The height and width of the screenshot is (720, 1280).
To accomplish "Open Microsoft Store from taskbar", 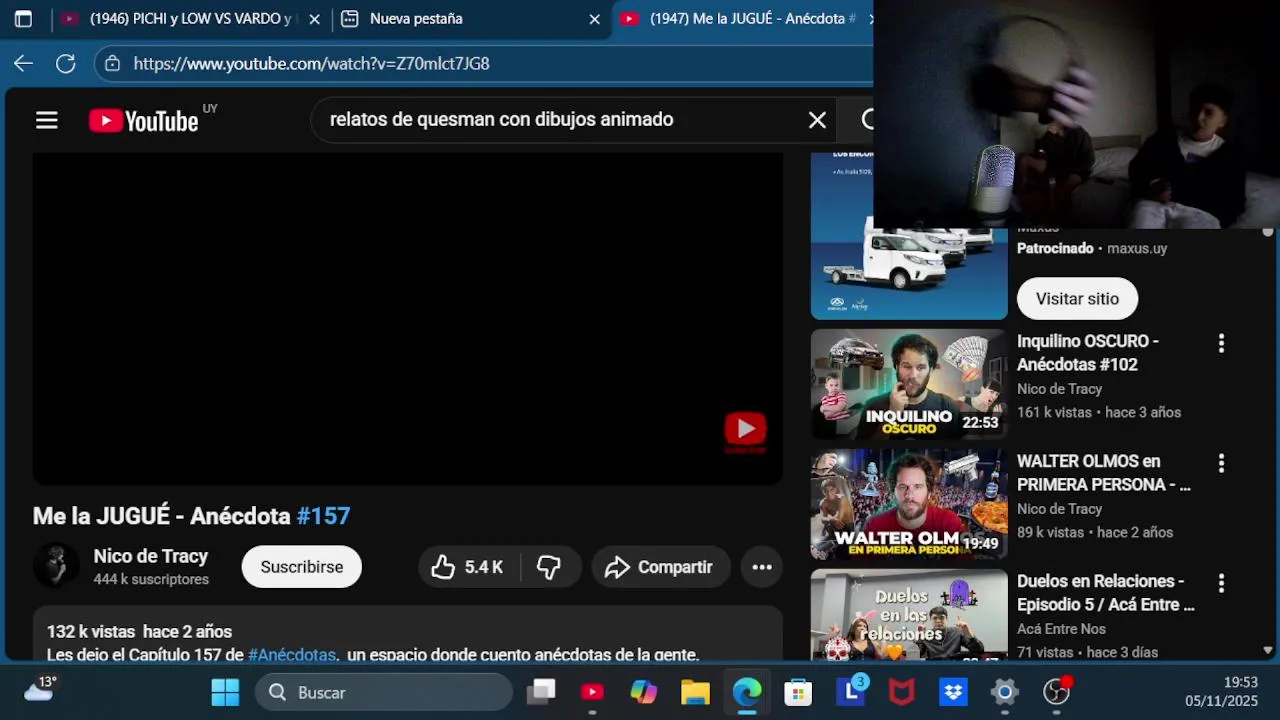I will [798, 692].
